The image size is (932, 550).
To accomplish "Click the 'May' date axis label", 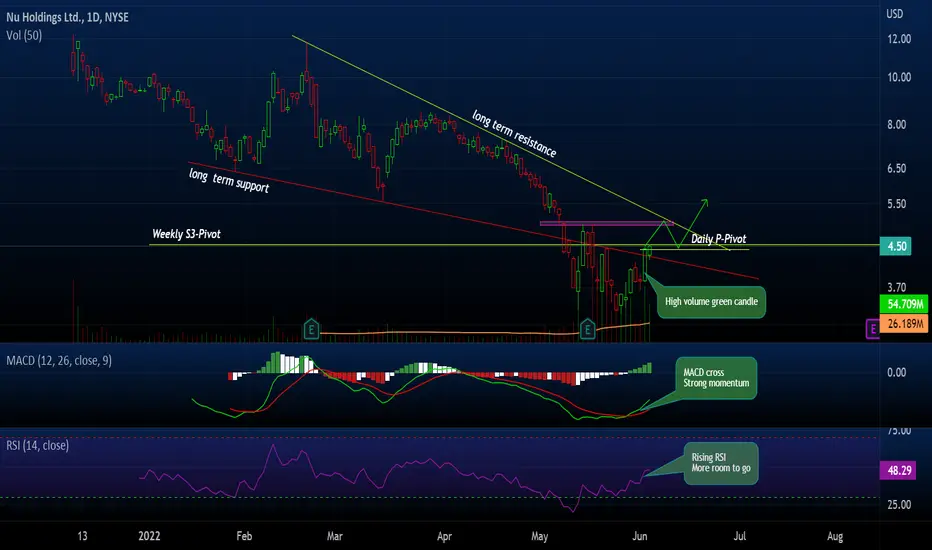I will 540,536.
